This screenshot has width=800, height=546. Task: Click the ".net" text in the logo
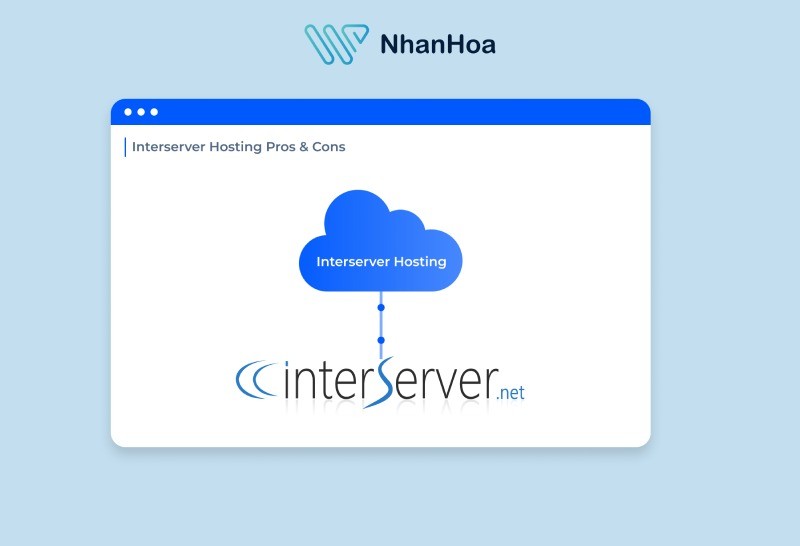click(x=510, y=393)
